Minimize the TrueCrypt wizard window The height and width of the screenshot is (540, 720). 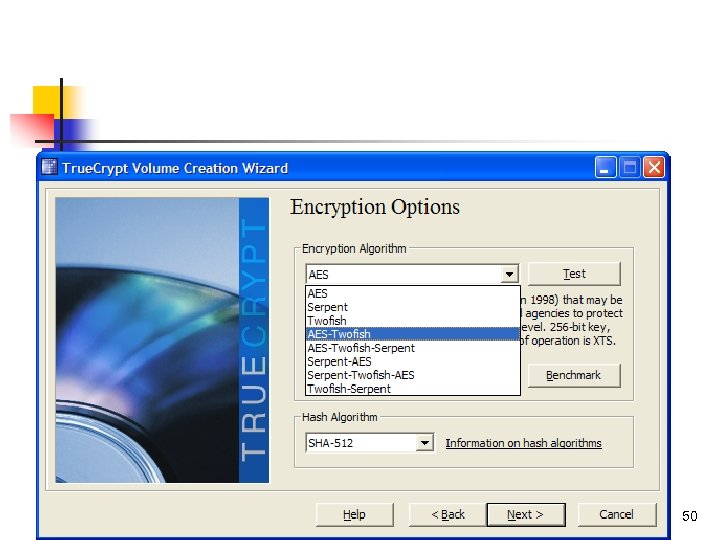[605, 167]
